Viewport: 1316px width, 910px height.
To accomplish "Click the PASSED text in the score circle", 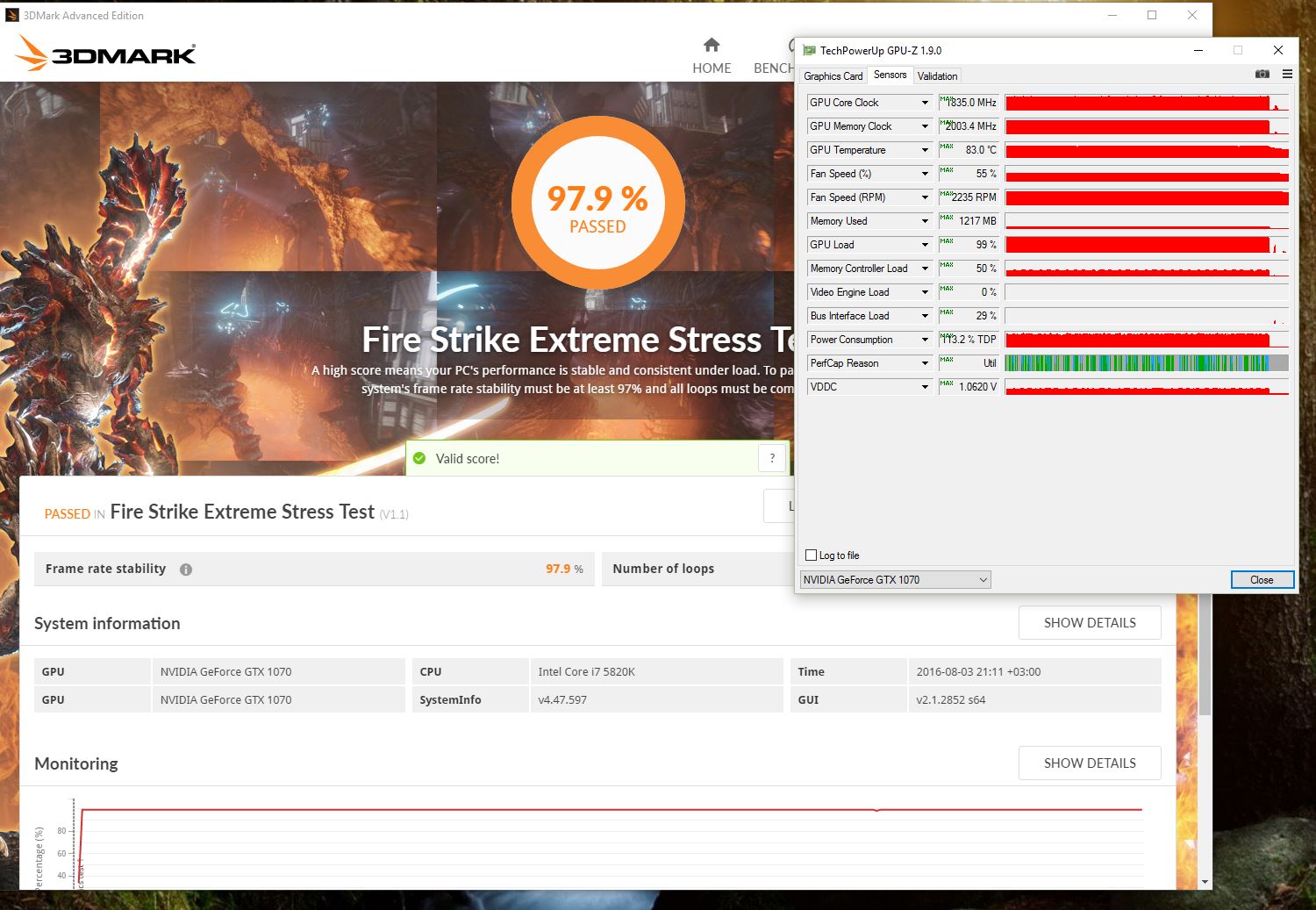I will pyautogui.click(x=597, y=226).
